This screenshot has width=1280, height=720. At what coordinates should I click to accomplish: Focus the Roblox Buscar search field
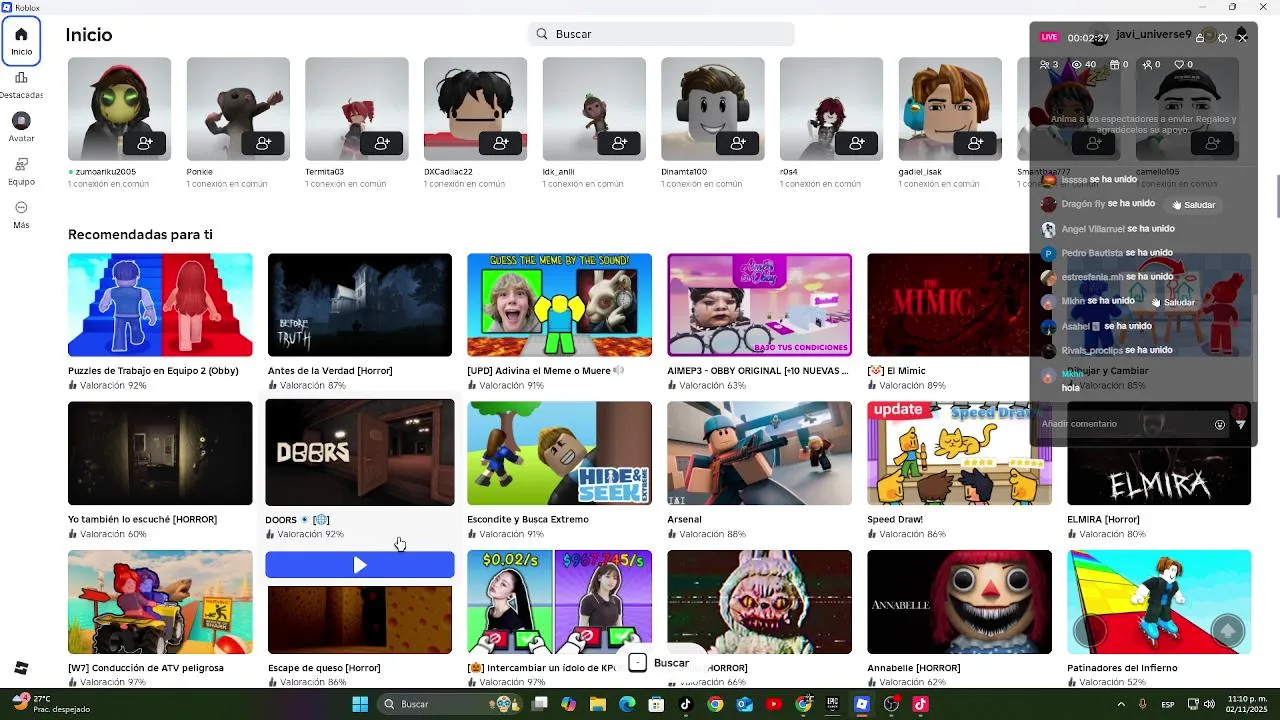(x=661, y=34)
